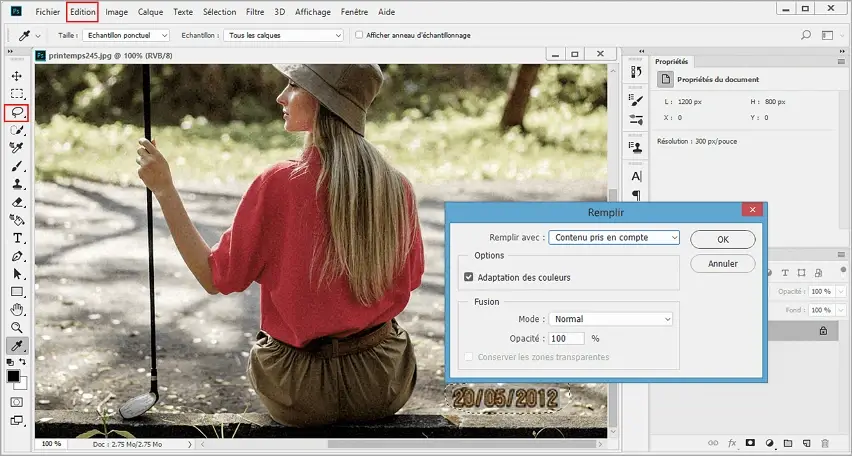Filter layers by shape toggle
Screen dimensions: 852x456
click(801, 272)
